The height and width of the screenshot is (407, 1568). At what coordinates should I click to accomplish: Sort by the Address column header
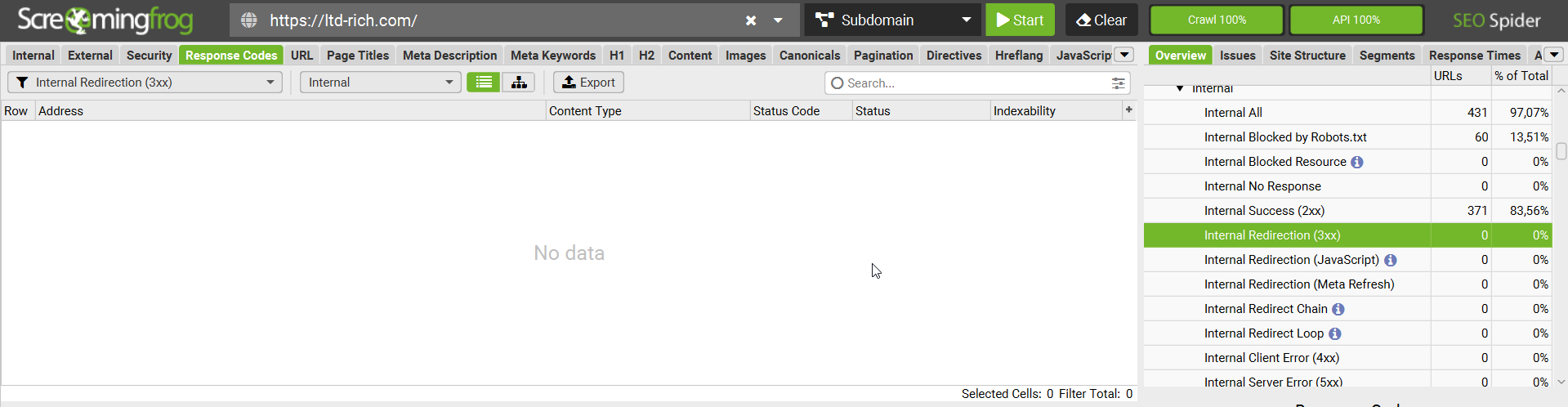290,110
